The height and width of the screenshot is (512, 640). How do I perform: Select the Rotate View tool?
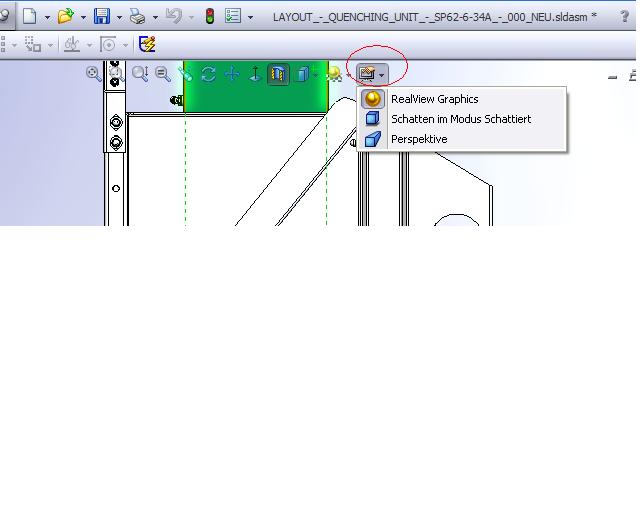(209, 74)
